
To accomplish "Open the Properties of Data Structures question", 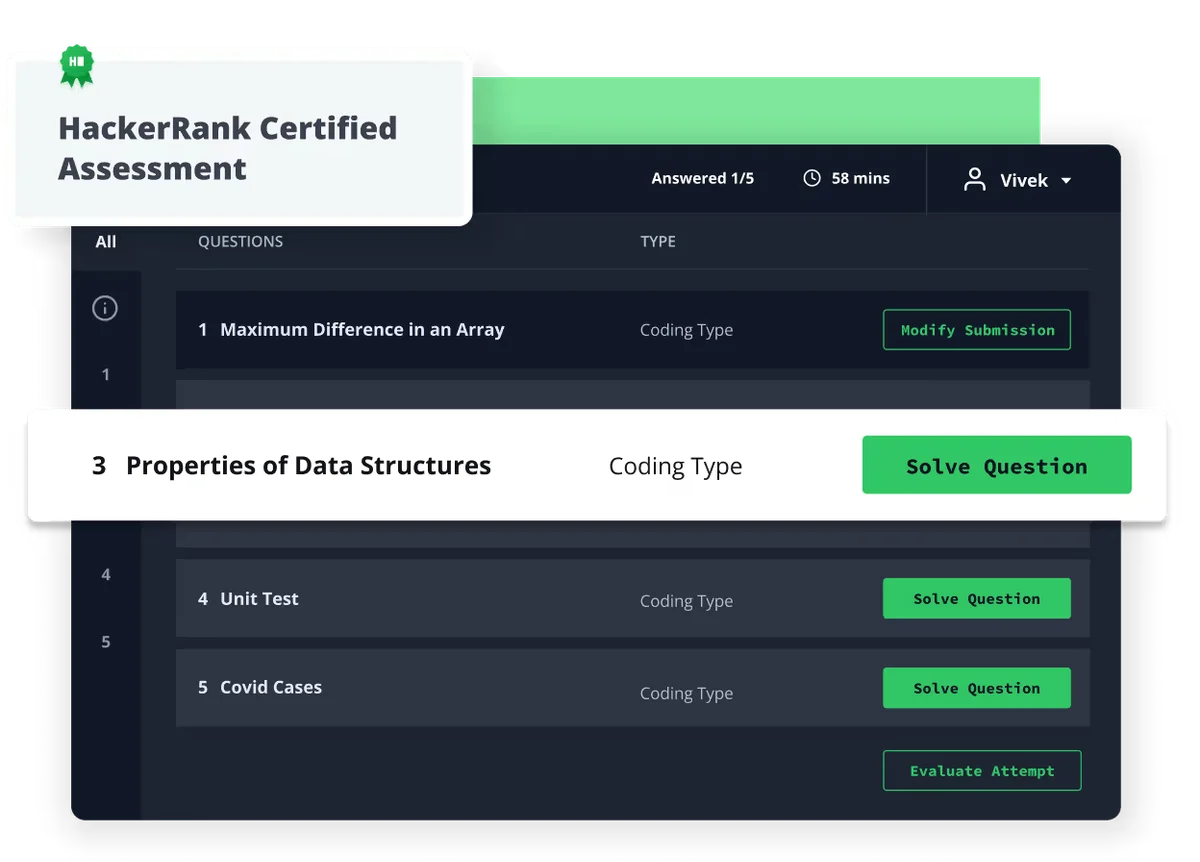I will coord(308,464).
